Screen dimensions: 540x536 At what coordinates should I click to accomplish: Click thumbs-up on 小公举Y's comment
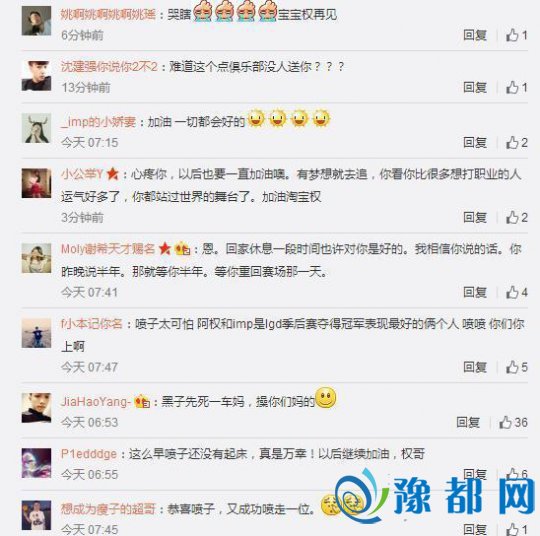click(517, 217)
